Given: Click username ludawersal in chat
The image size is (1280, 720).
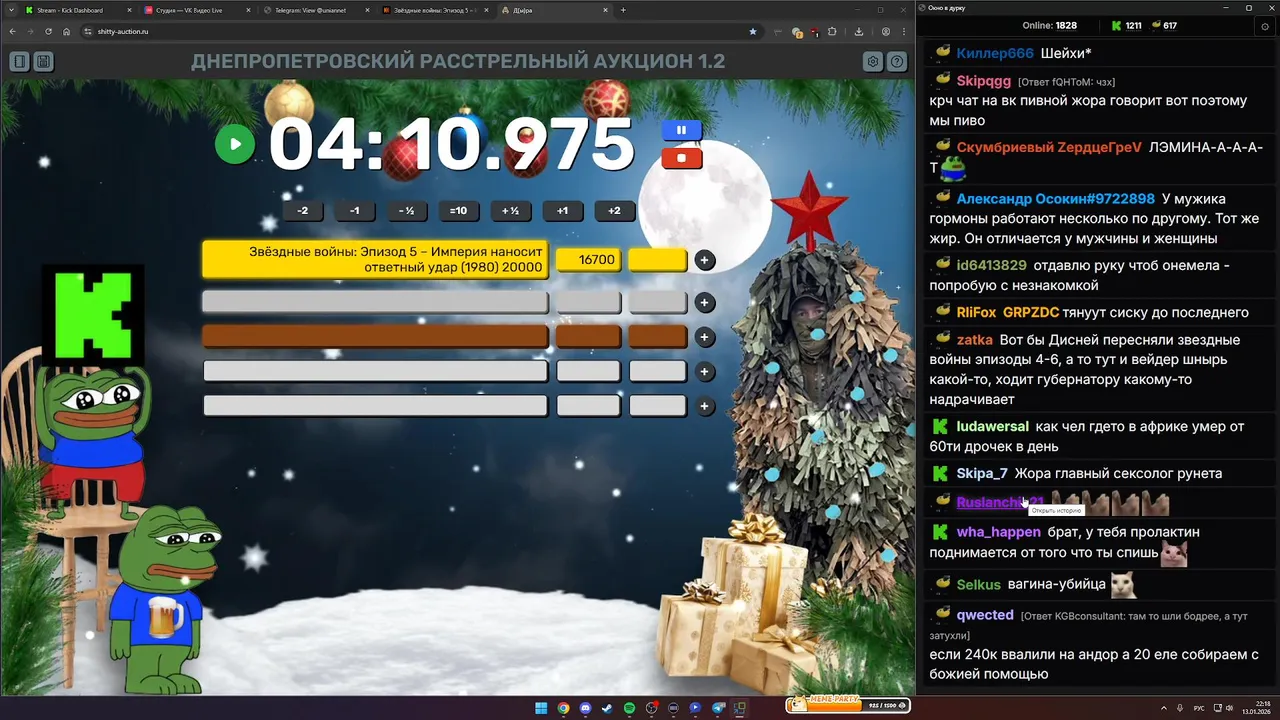Looking at the screenshot, I should (993, 426).
